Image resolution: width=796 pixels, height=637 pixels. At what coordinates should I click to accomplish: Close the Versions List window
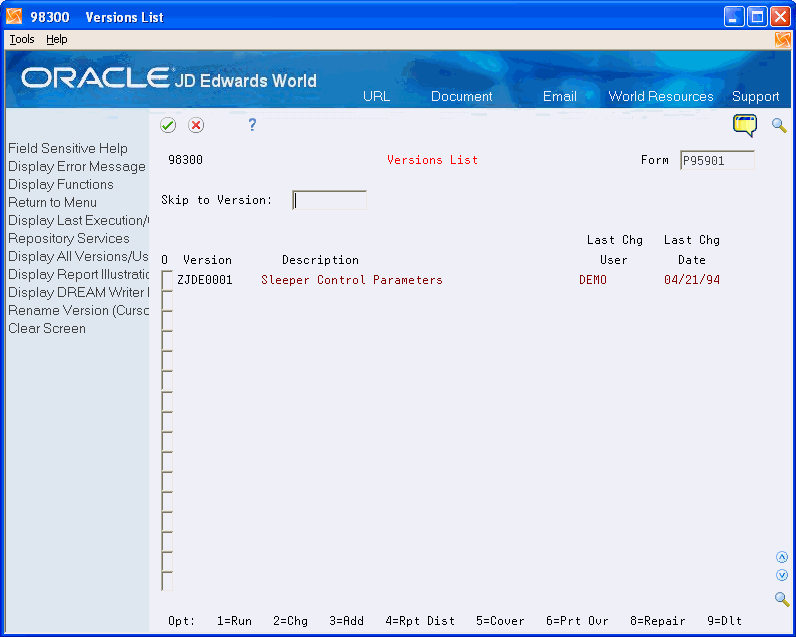pos(780,17)
